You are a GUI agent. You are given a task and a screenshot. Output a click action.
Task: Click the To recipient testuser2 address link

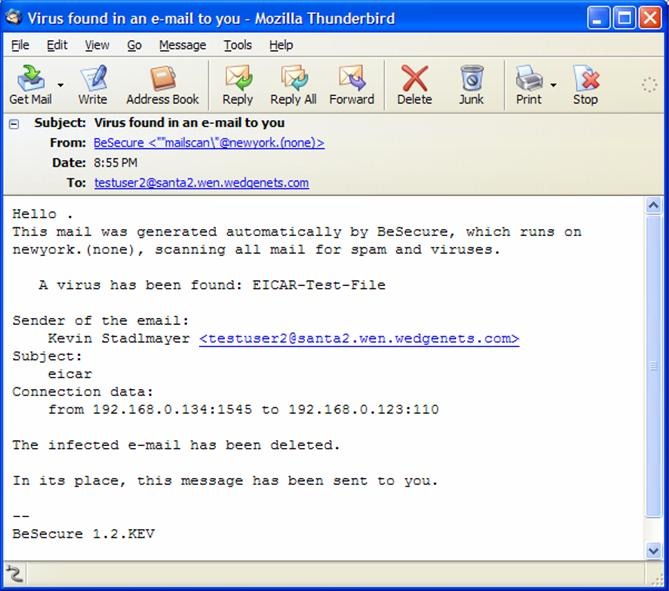coord(201,183)
